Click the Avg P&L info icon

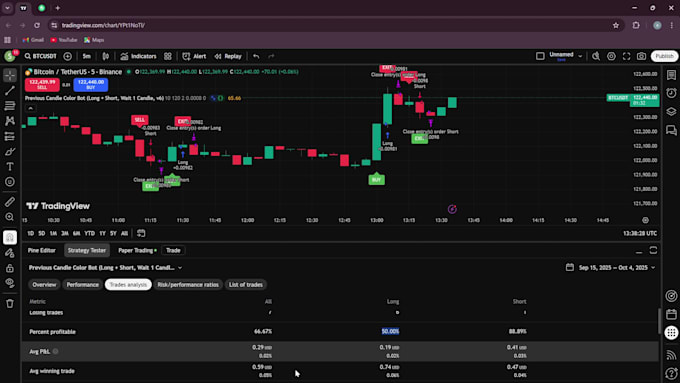pyautogui.click(x=56, y=351)
